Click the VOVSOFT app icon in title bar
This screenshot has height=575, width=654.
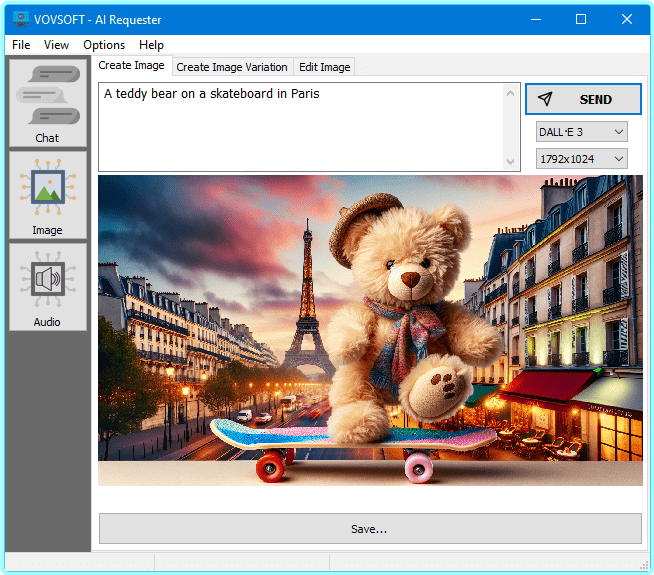pyautogui.click(x=20, y=19)
